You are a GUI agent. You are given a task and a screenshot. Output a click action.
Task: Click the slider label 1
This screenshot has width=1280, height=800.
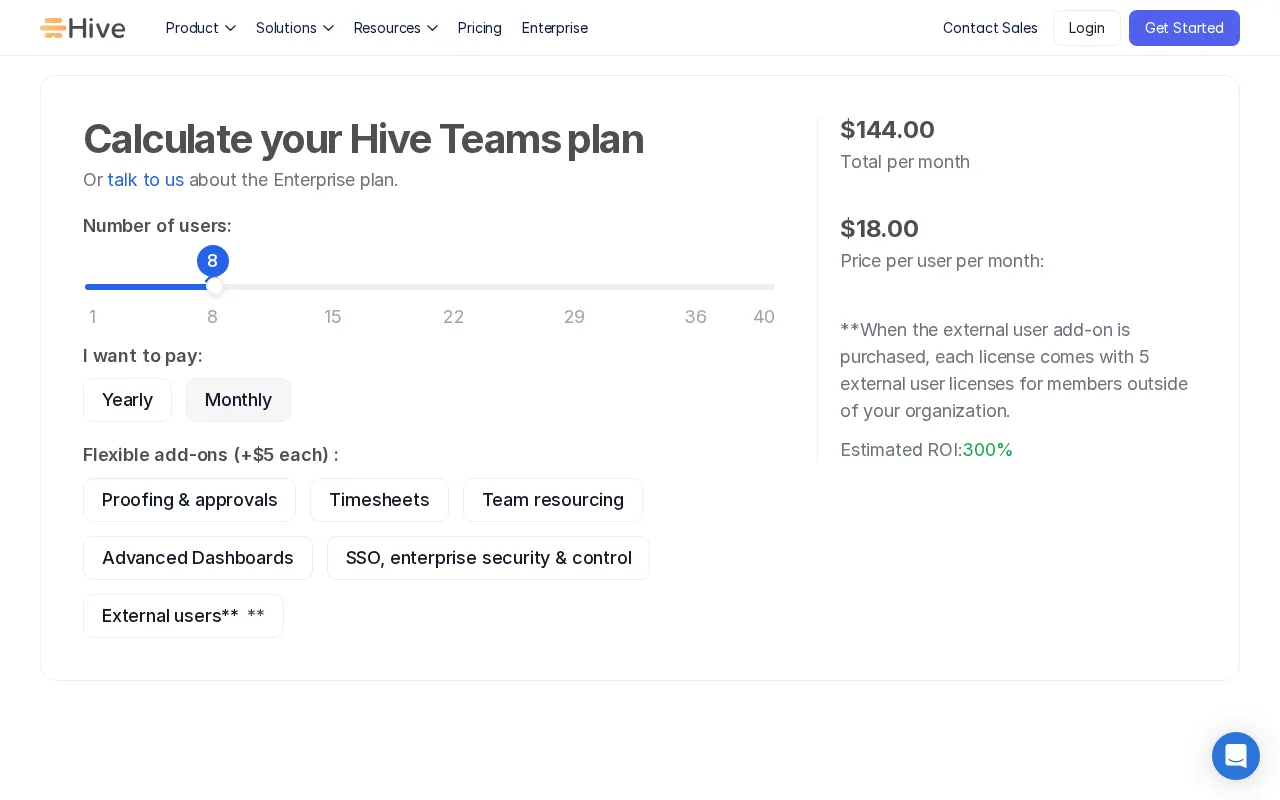click(92, 317)
